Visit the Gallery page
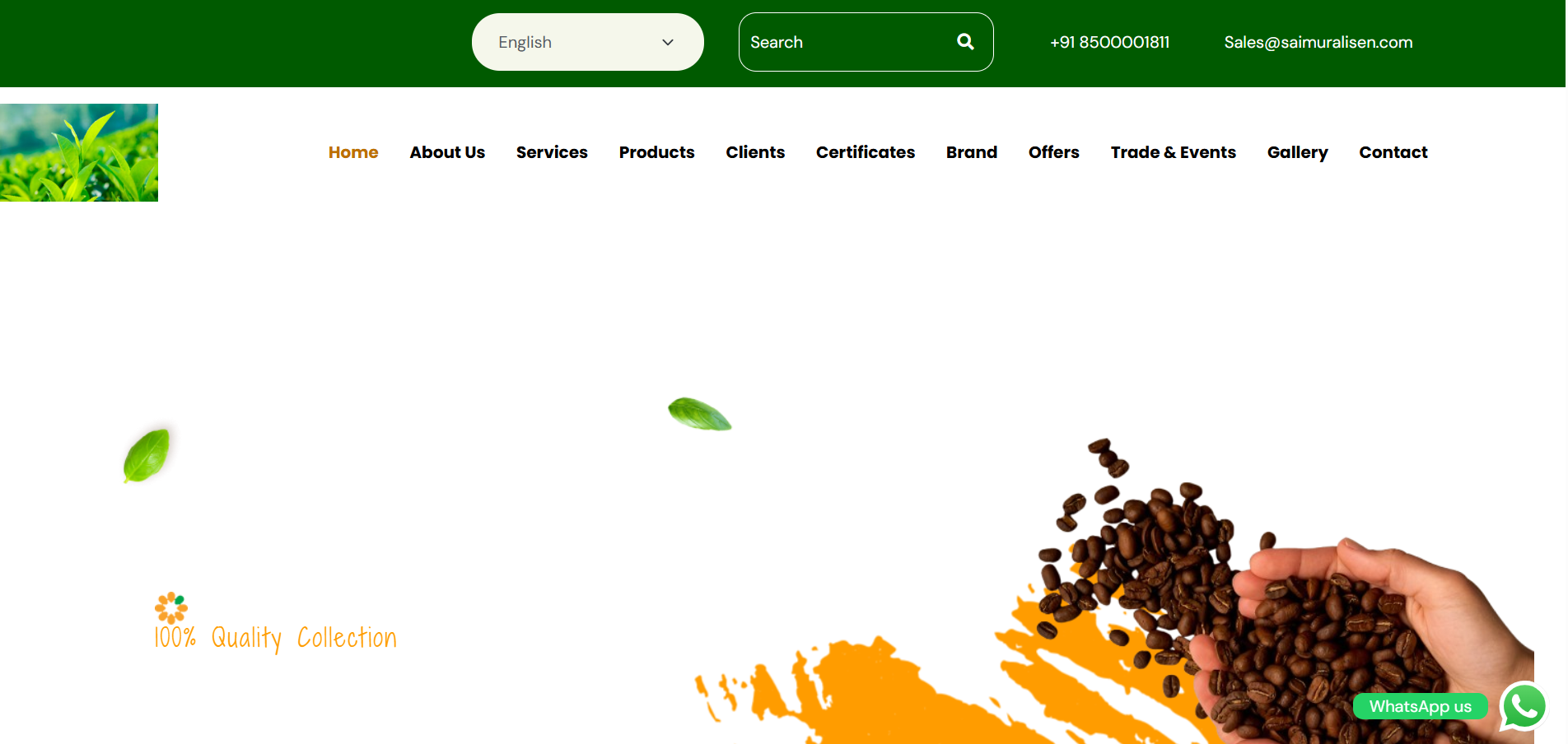The width and height of the screenshot is (1568, 744). [1297, 152]
